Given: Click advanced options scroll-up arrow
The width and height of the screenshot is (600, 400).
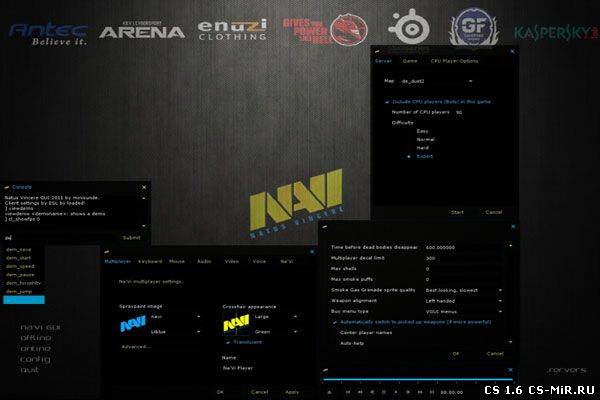Looking at the screenshot, I should click(x=510, y=245).
